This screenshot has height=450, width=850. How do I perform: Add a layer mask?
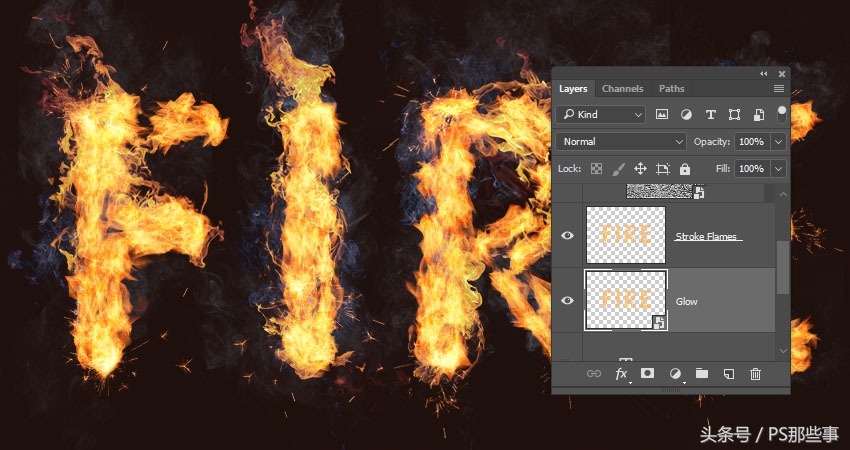(x=647, y=374)
